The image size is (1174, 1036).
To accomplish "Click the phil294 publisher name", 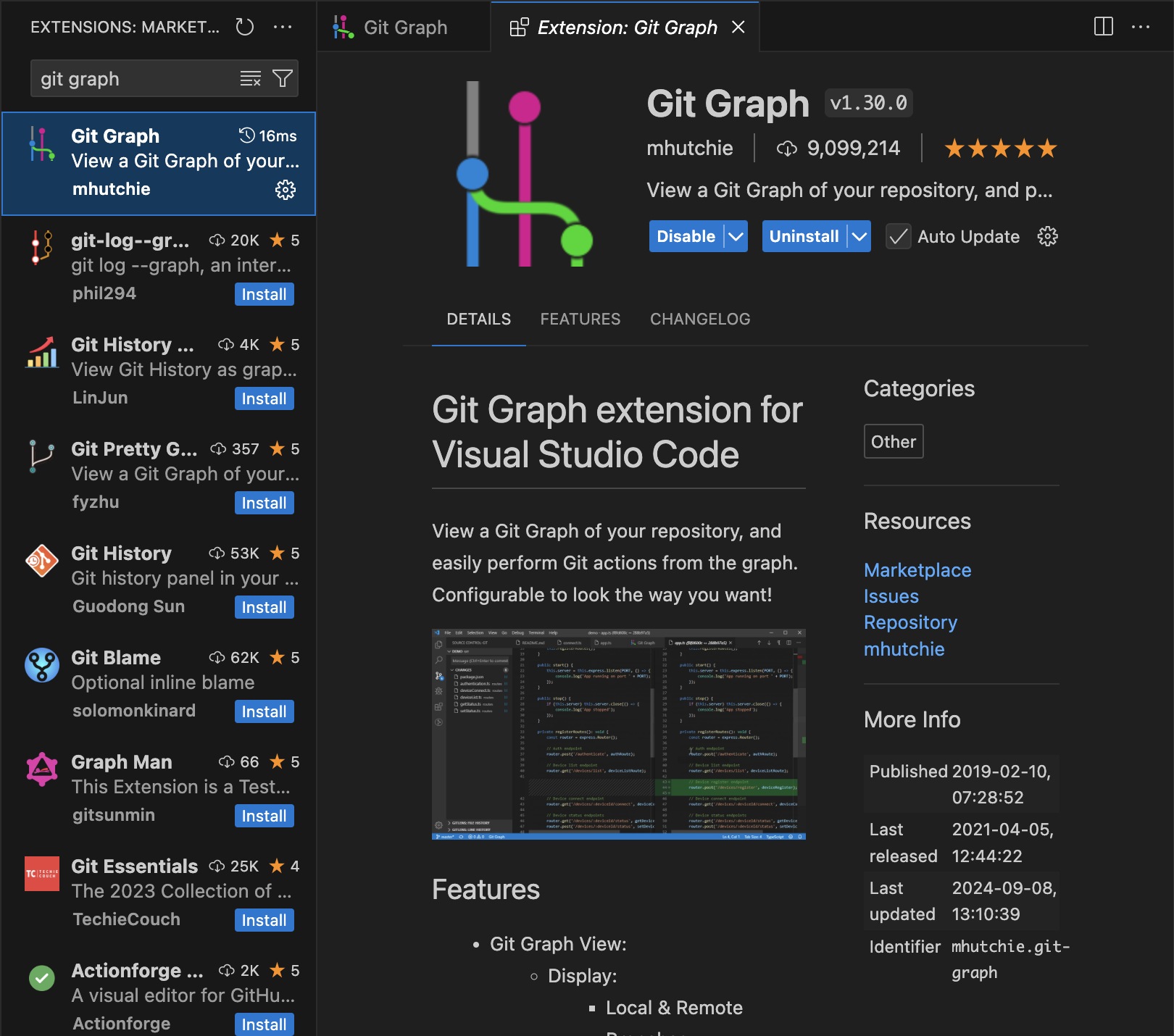I will pyautogui.click(x=104, y=293).
